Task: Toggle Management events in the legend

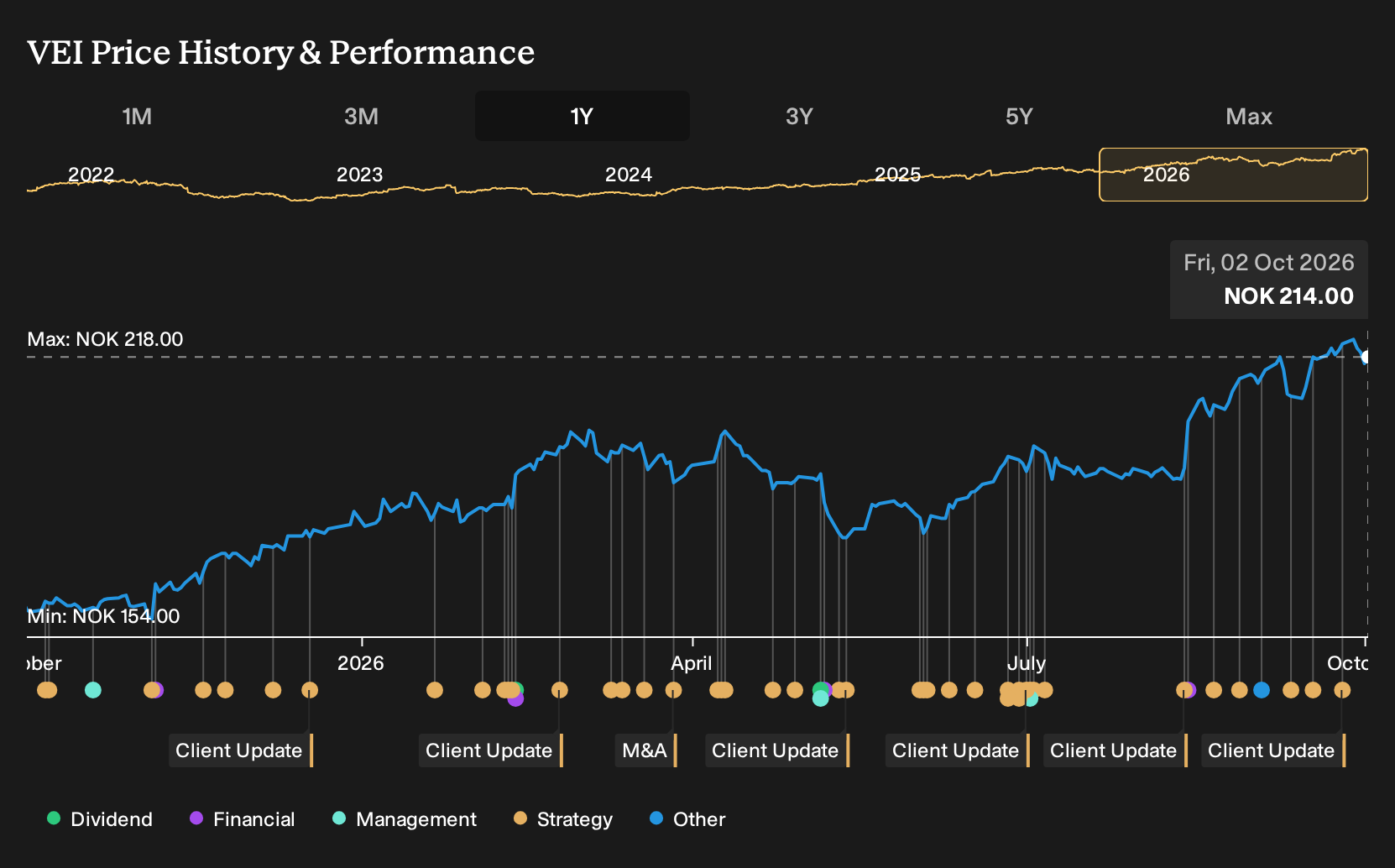Action: pyautogui.click(x=405, y=818)
